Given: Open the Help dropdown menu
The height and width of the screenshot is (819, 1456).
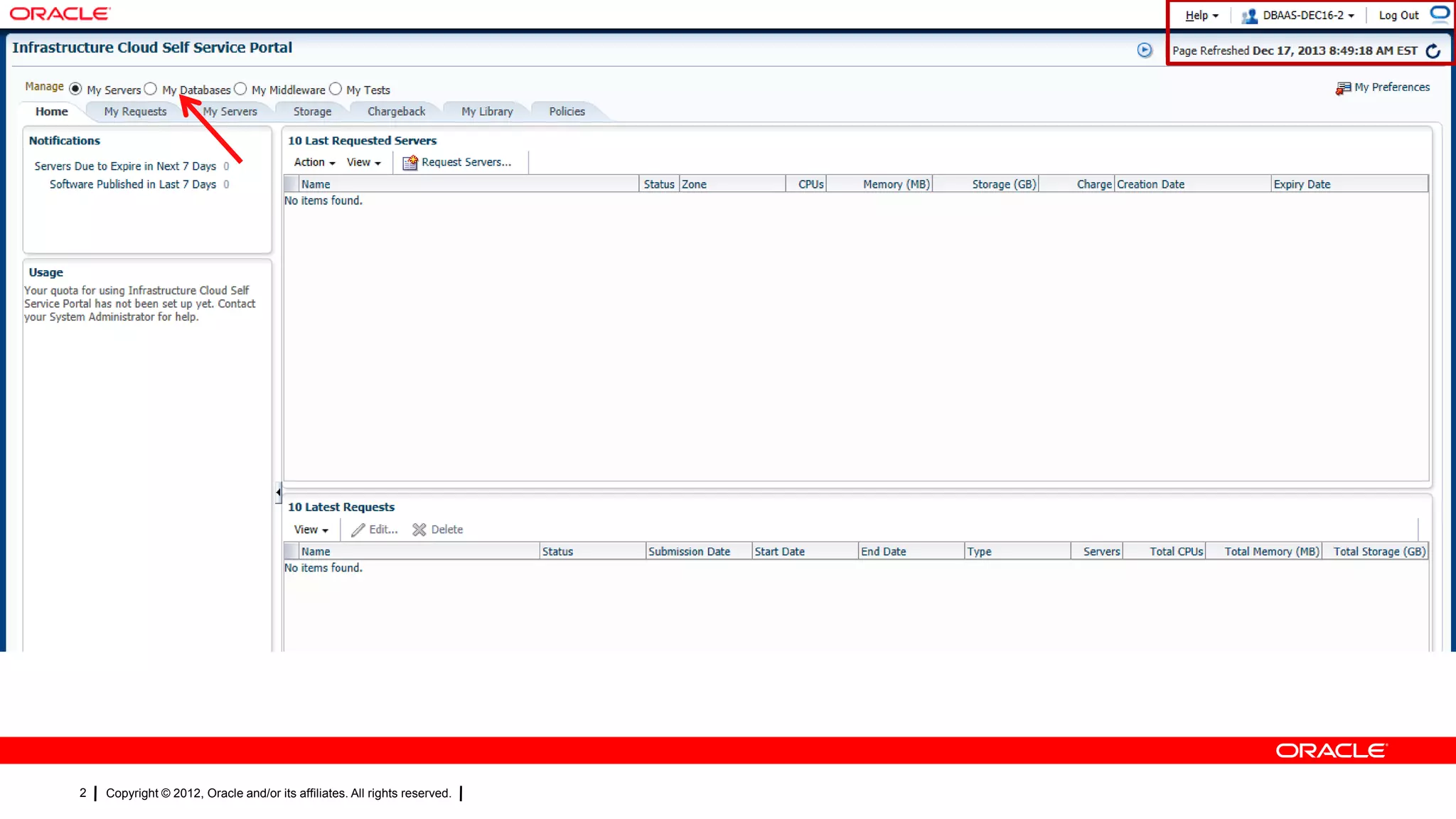Looking at the screenshot, I should pyautogui.click(x=1201, y=15).
